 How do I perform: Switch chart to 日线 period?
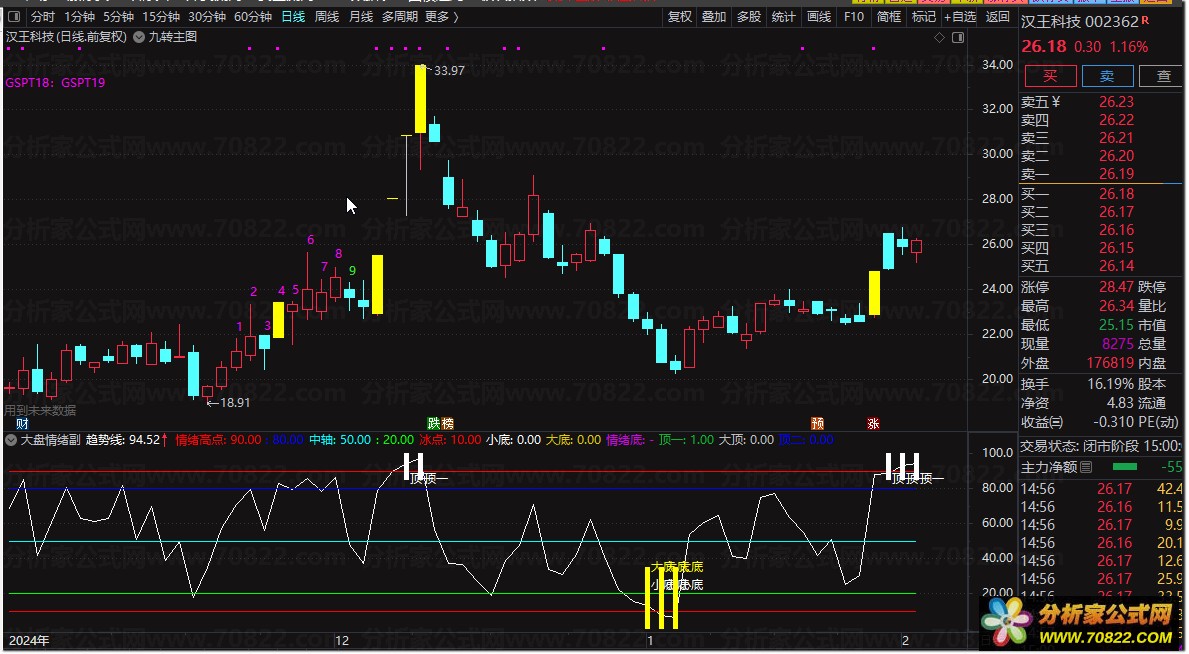pyautogui.click(x=293, y=17)
